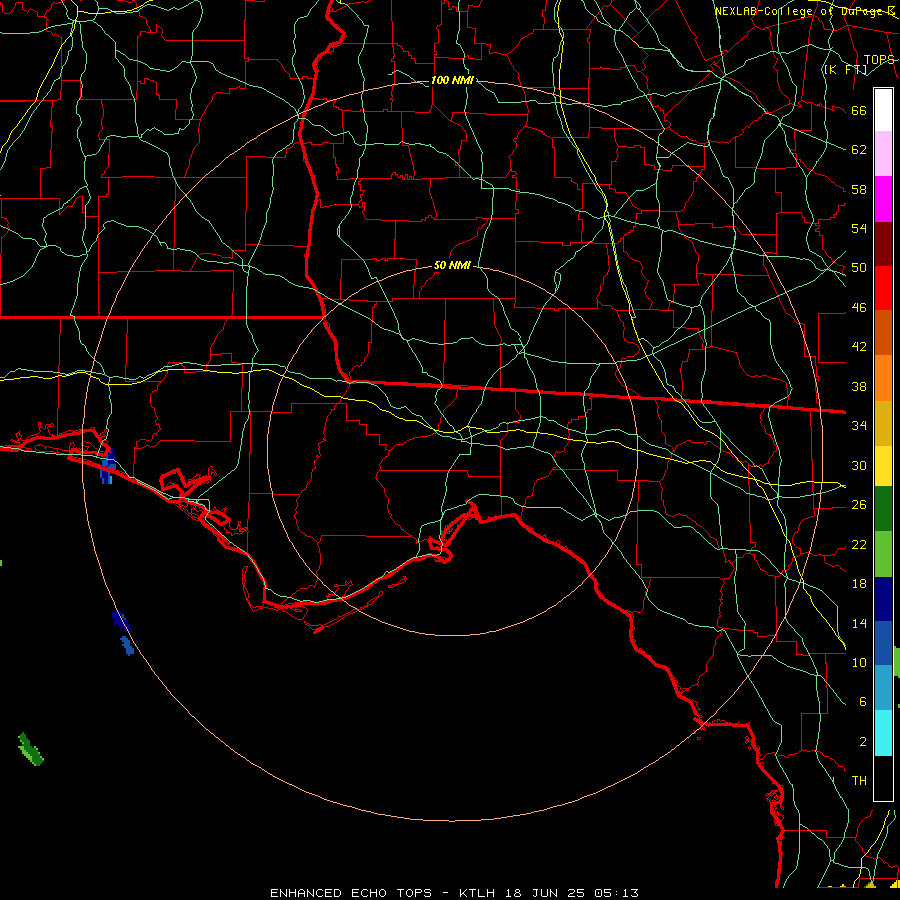
Task: Click the bright red legend swatch
Action: [883, 289]
